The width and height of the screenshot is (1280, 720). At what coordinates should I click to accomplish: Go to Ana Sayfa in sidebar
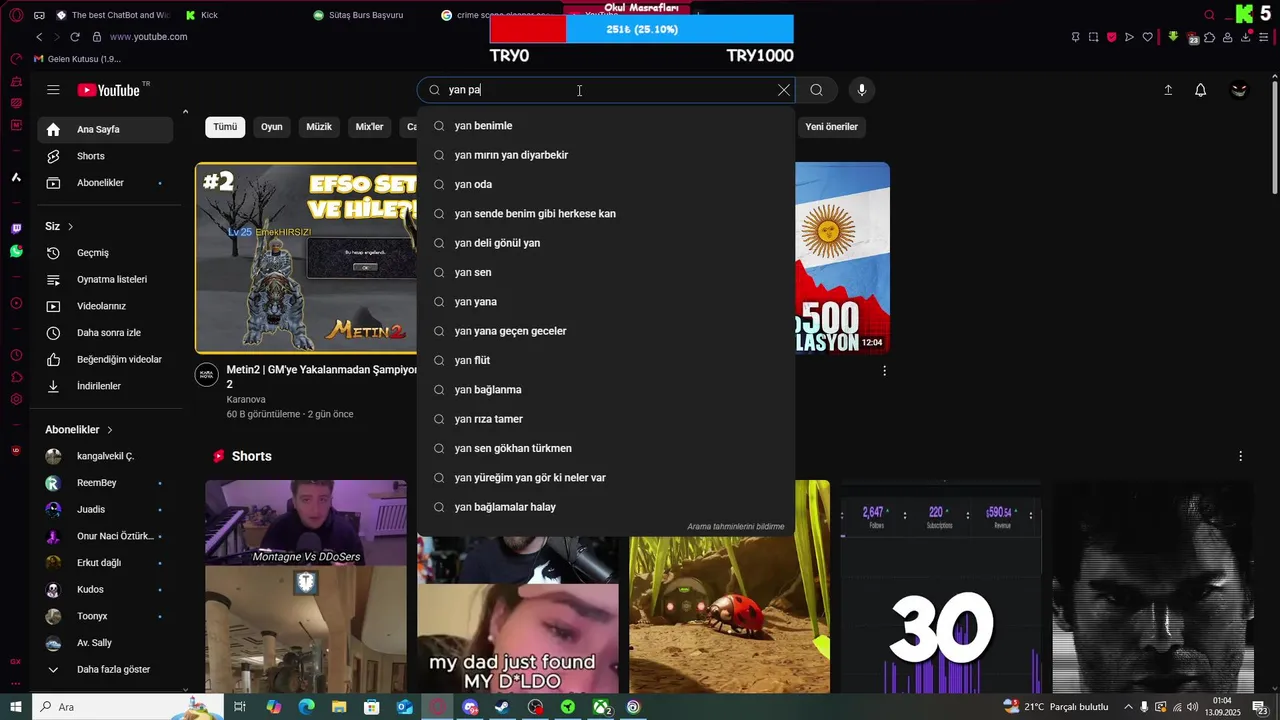pos(105,130)
